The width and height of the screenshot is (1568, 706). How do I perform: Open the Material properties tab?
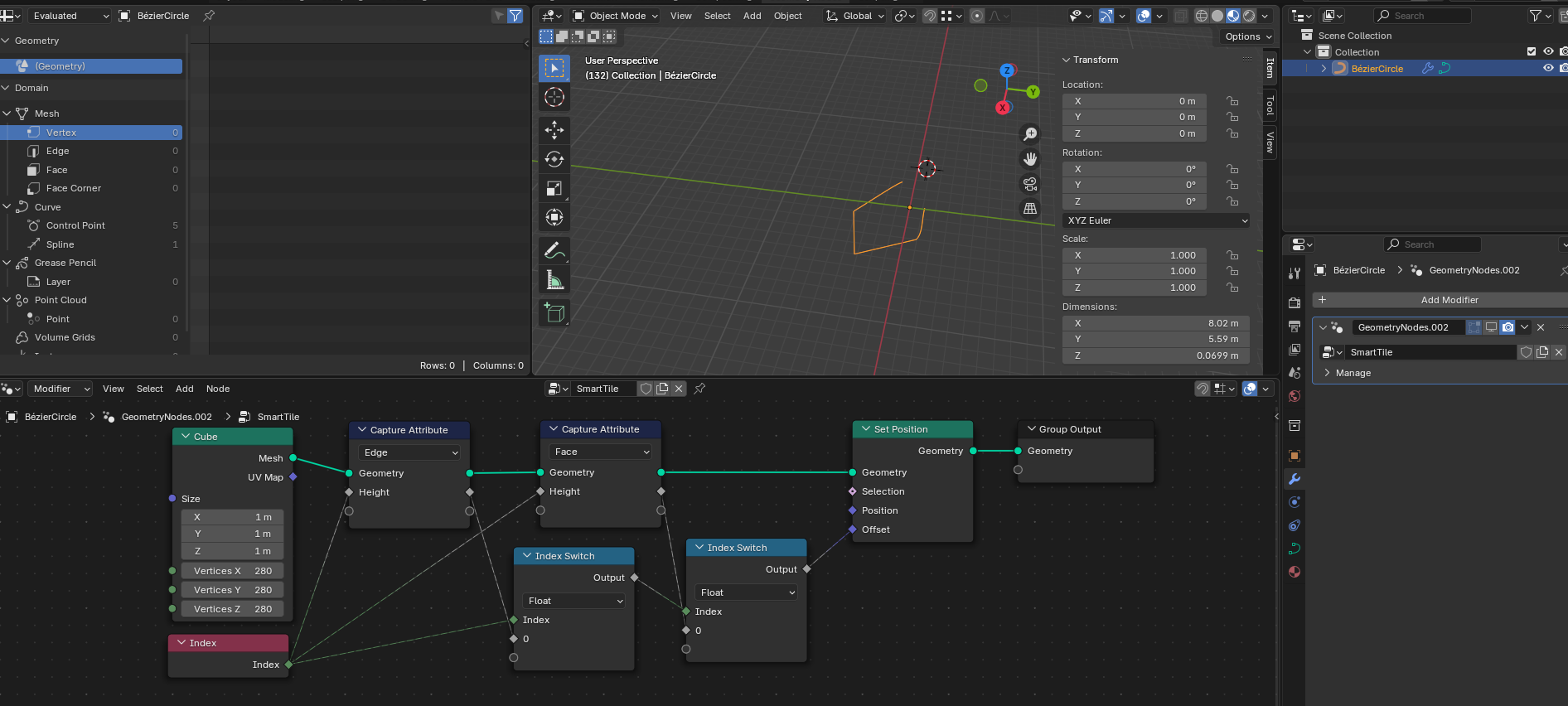tap(1294, 572)
